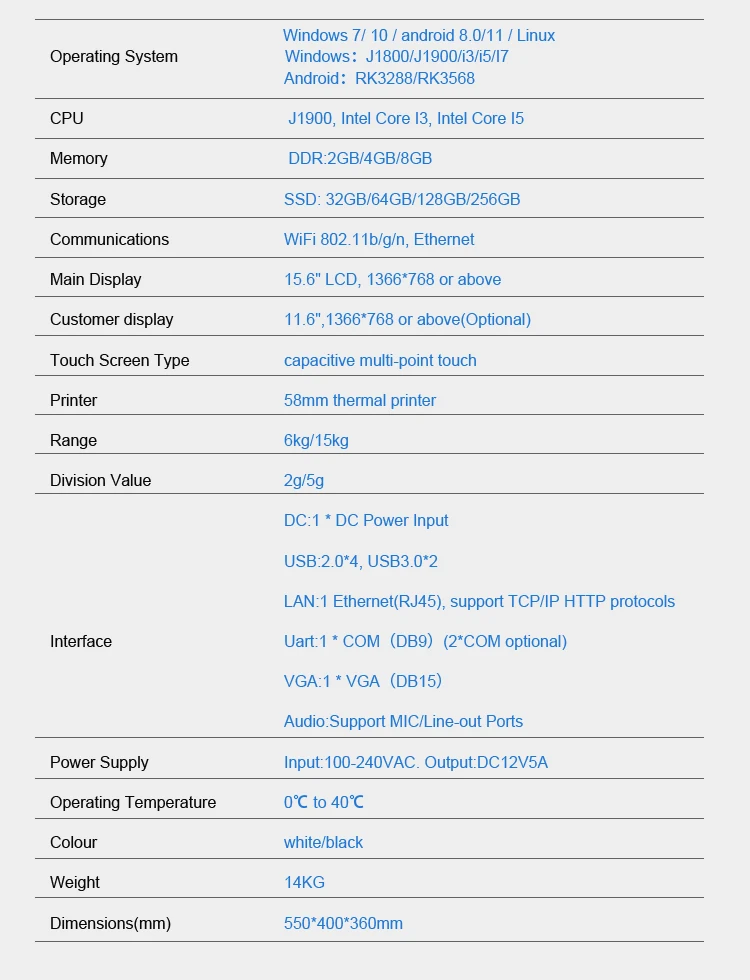Click the Colour value white/black
Image resolution: width=750 pixels, height=980 pixels.
tap(323, 842)
